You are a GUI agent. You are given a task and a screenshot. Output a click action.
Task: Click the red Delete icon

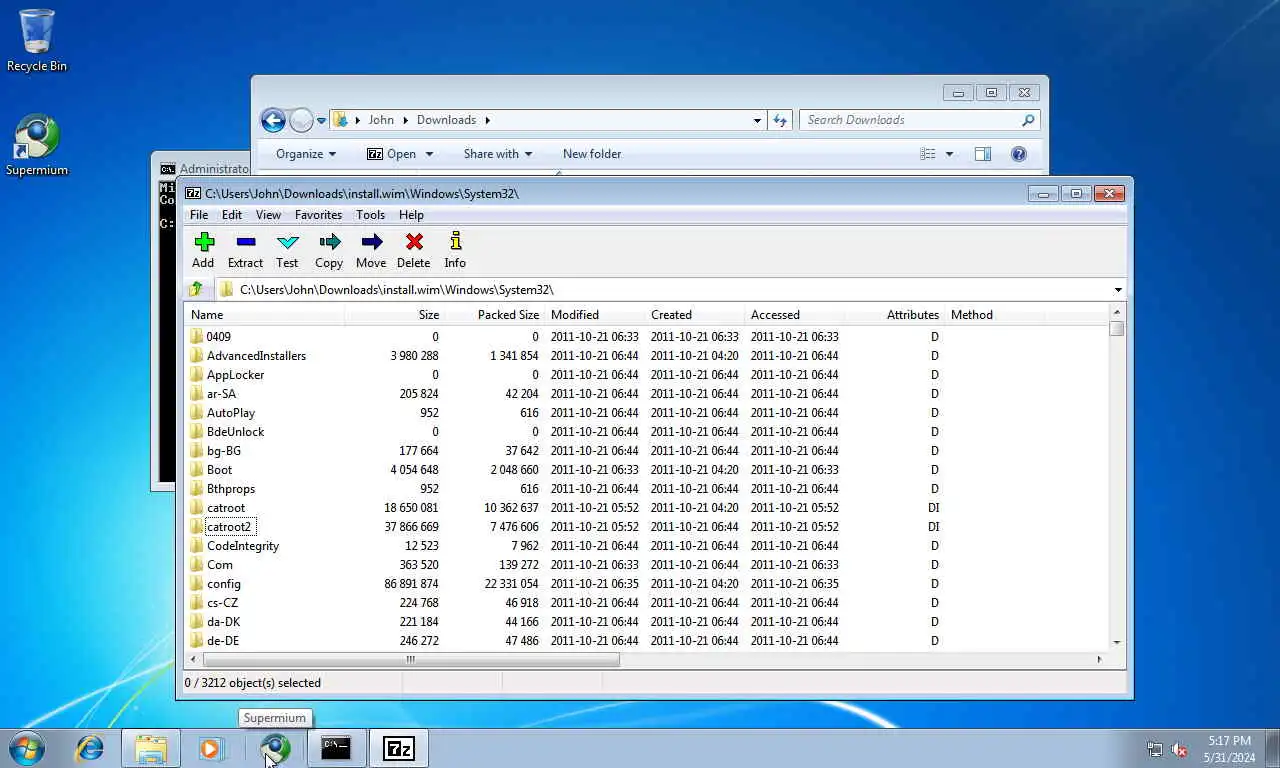413,242
